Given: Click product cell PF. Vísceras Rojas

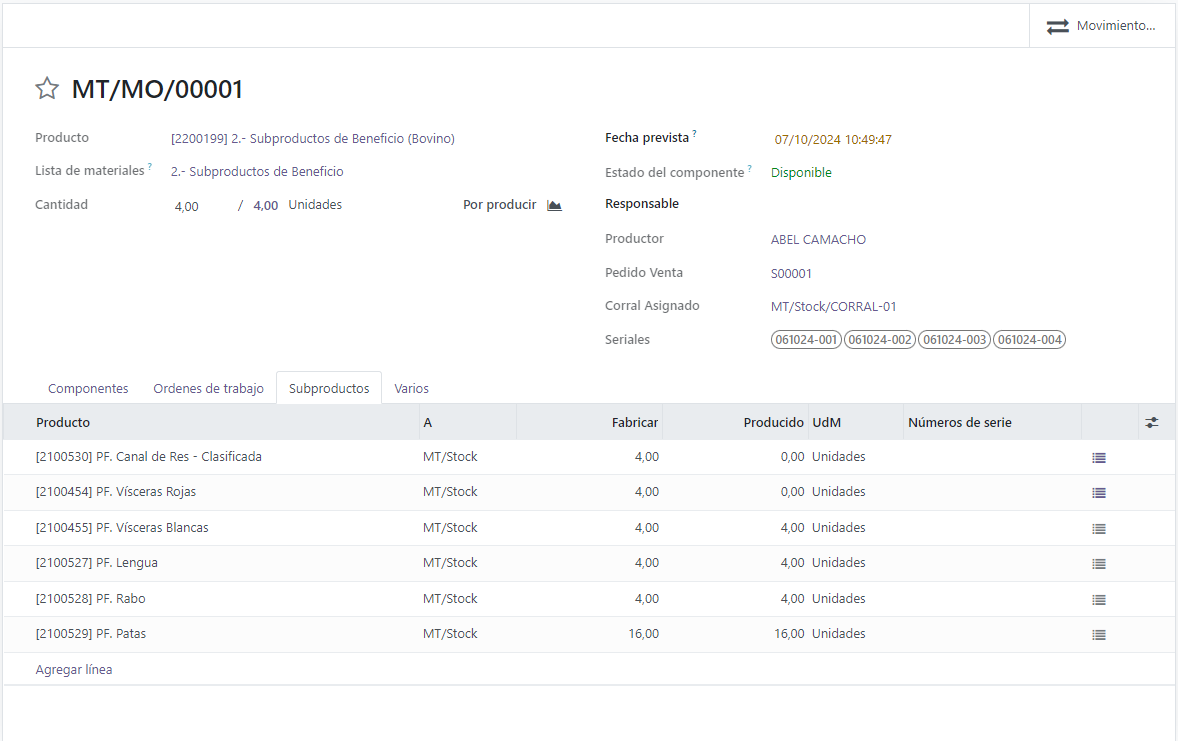Looking at the screenshot, I should point(116,491).
